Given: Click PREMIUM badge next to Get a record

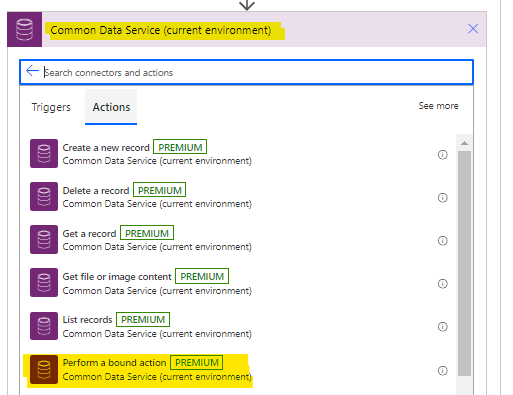Looking at the screenshot, I should 147,233.
